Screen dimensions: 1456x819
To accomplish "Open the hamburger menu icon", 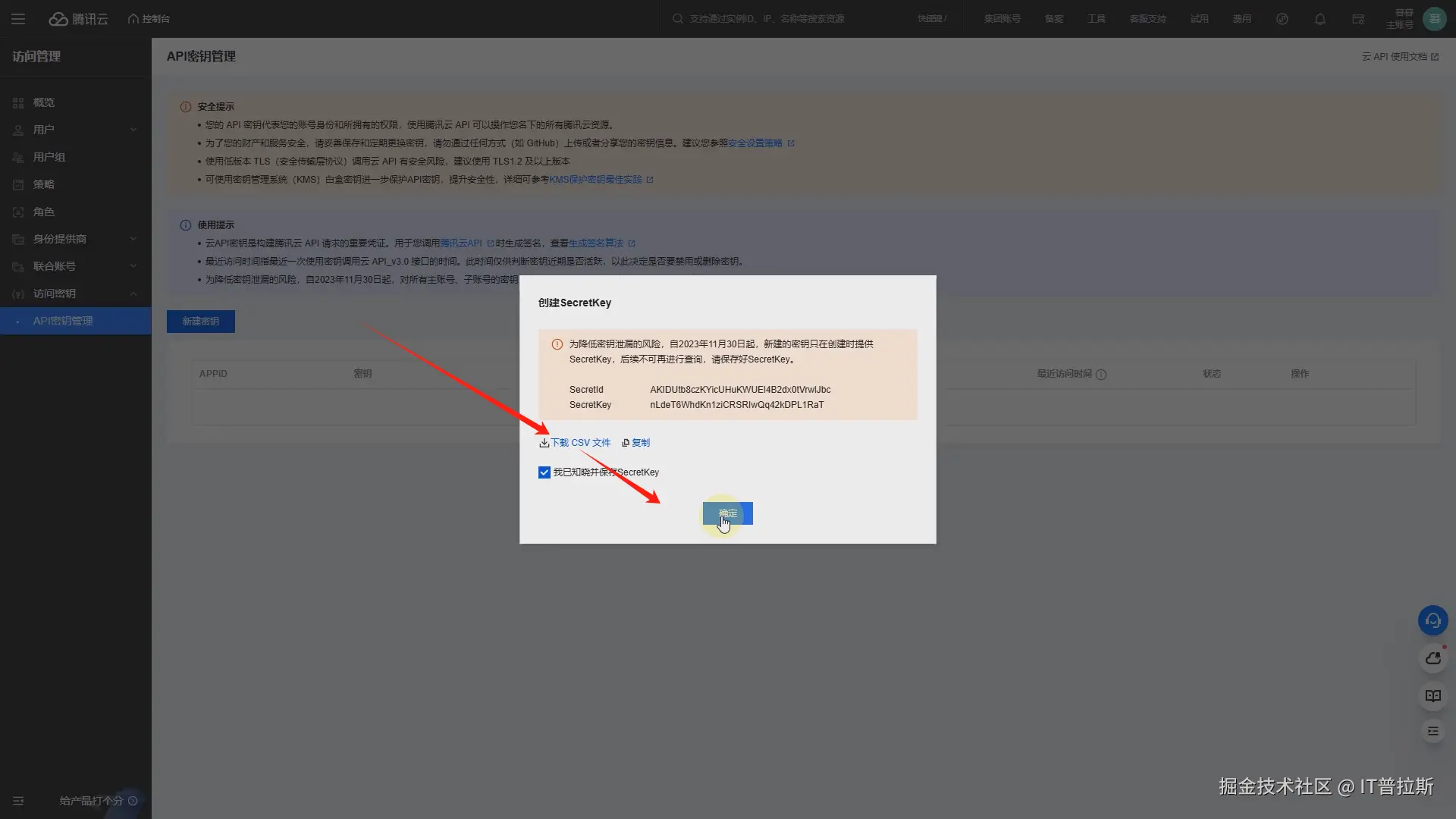I will [18, 19].
